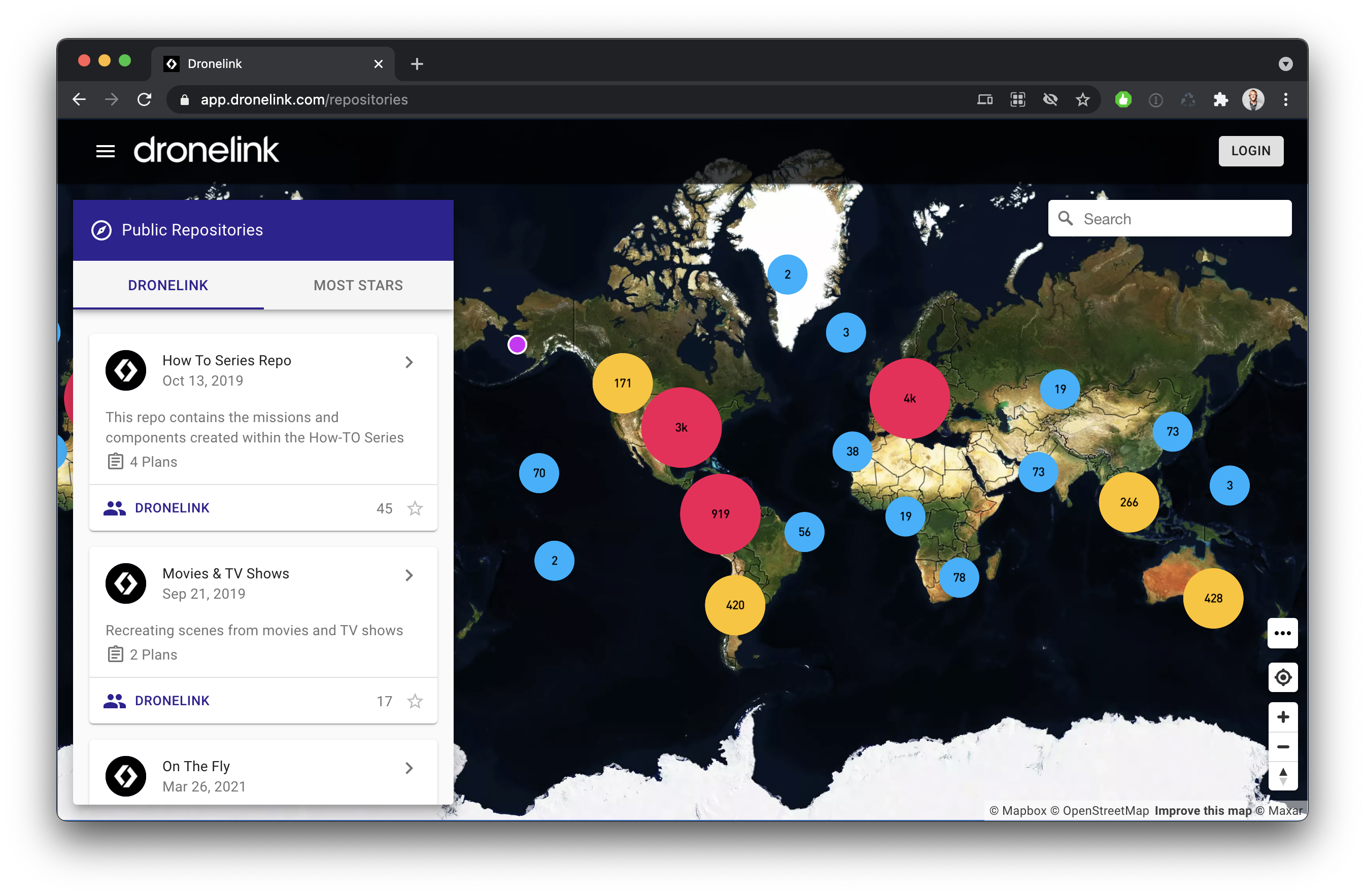Reset map bearing with compass button

(x=1282, y=777)
